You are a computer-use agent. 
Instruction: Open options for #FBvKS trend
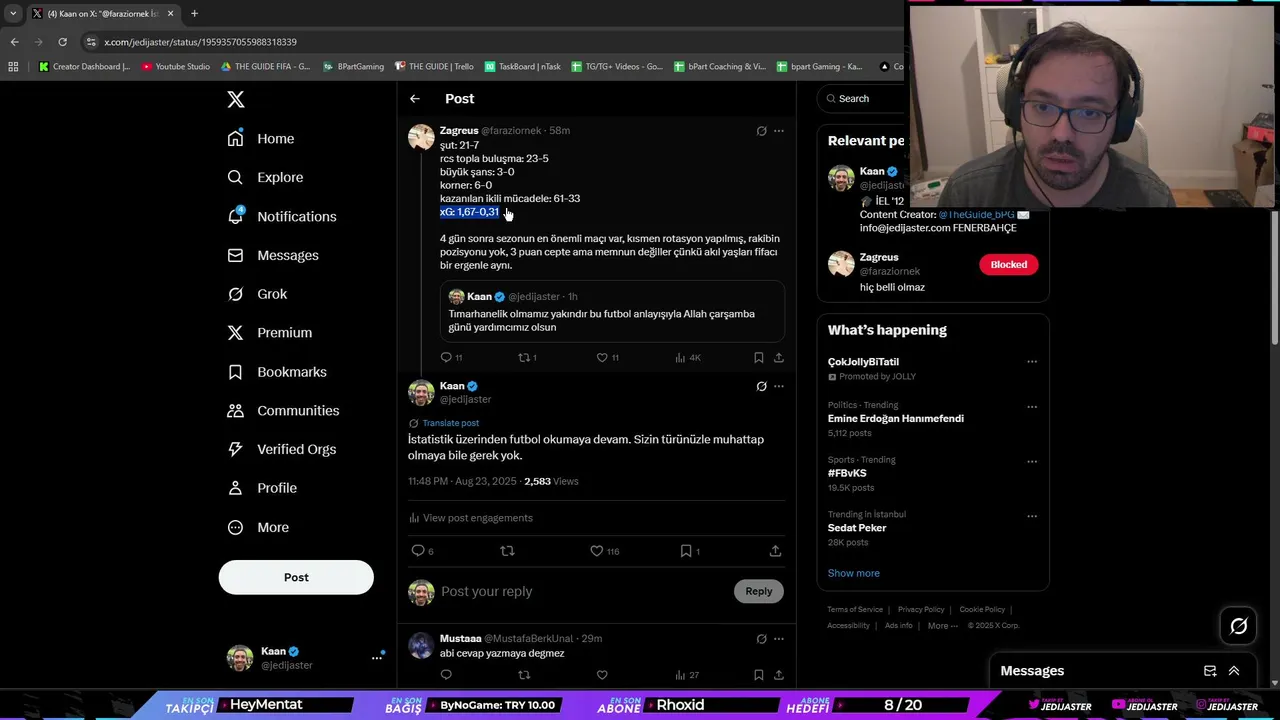tap(1032, 462)
